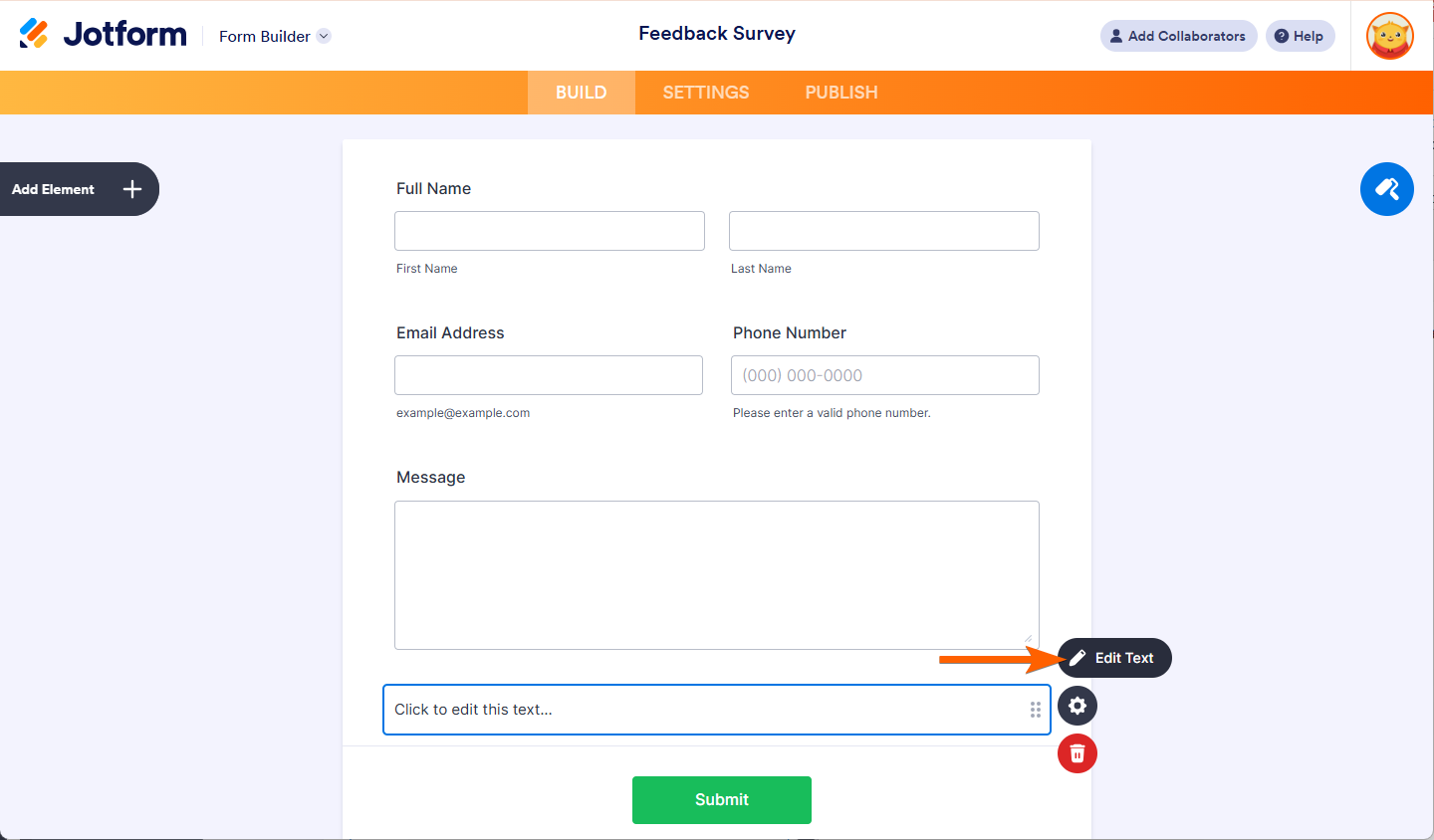The image size is (1434, 840).
Task: Grab the text element drag handle
Action: pos(1036,710)
